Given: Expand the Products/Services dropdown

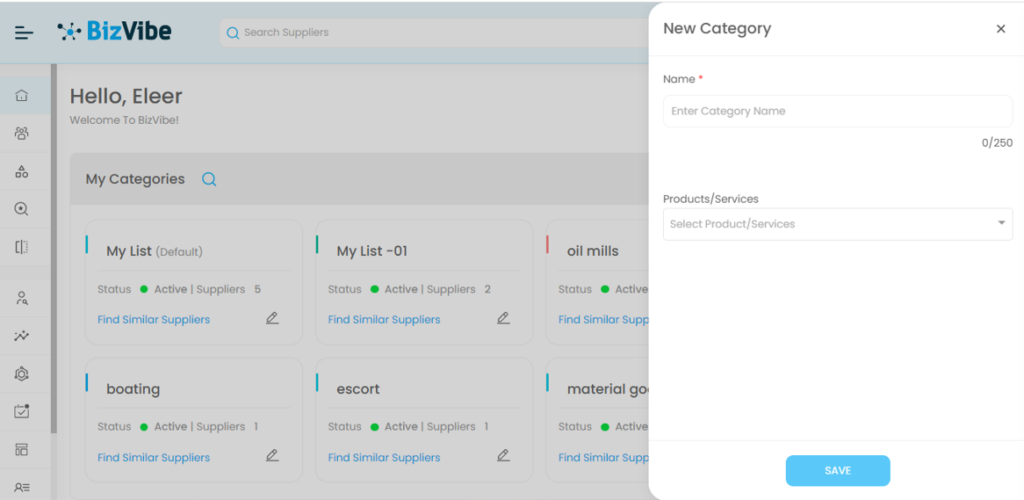Looking at the screenshot, I should tap(837, 224).
